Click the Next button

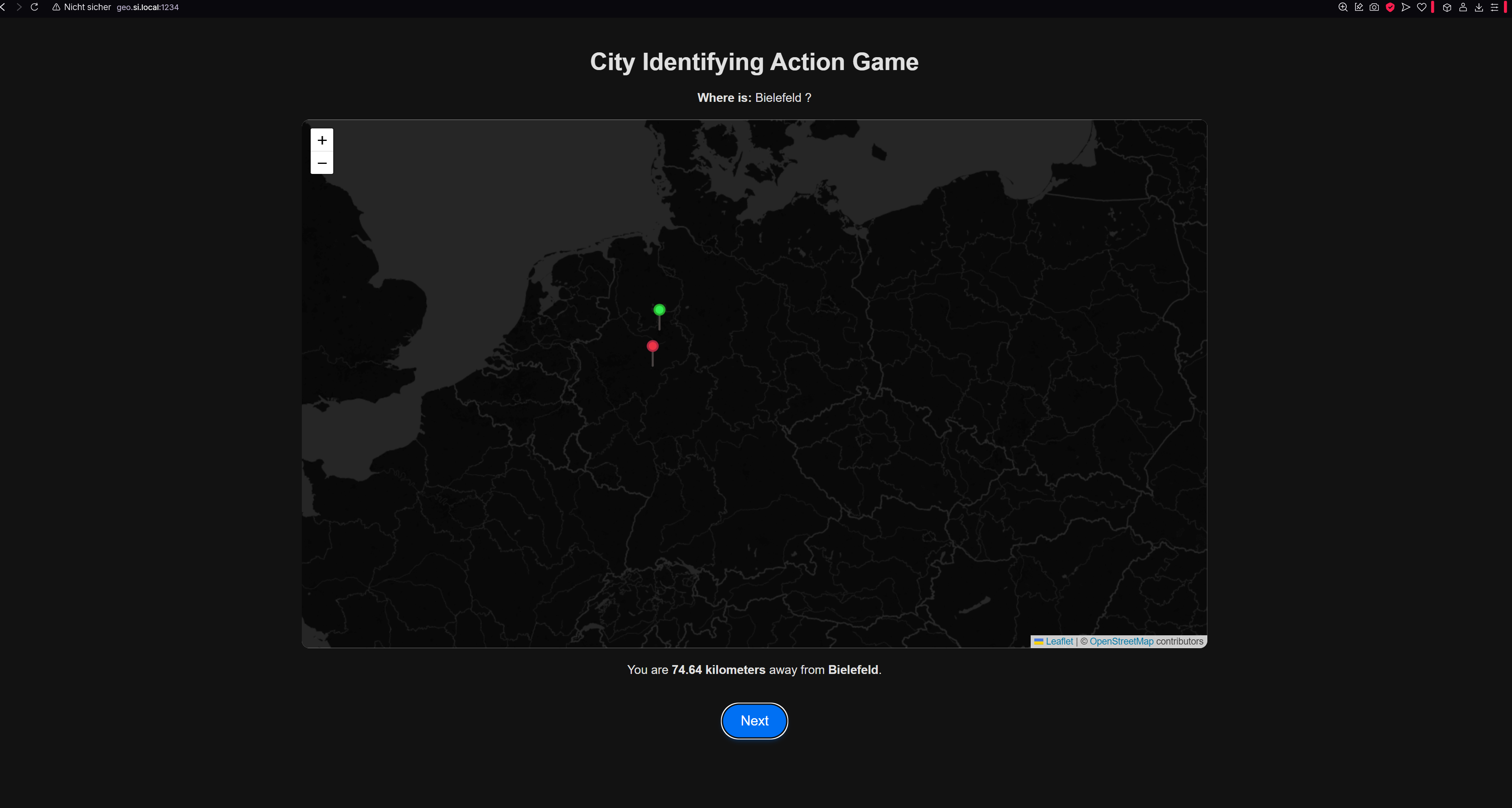pyautogui.click(x=754, y=721)
